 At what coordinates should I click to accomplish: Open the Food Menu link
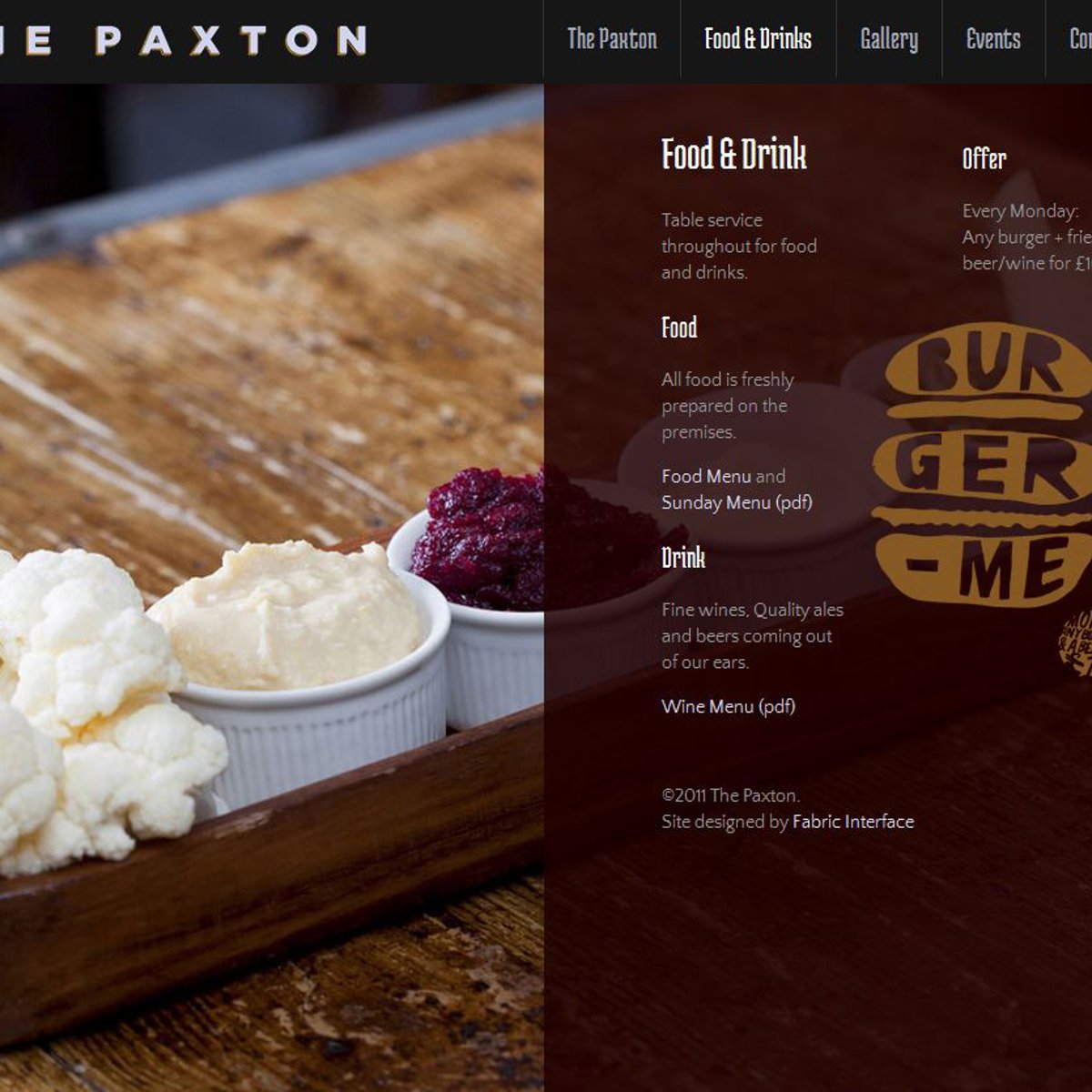click(x=706, y=476)
